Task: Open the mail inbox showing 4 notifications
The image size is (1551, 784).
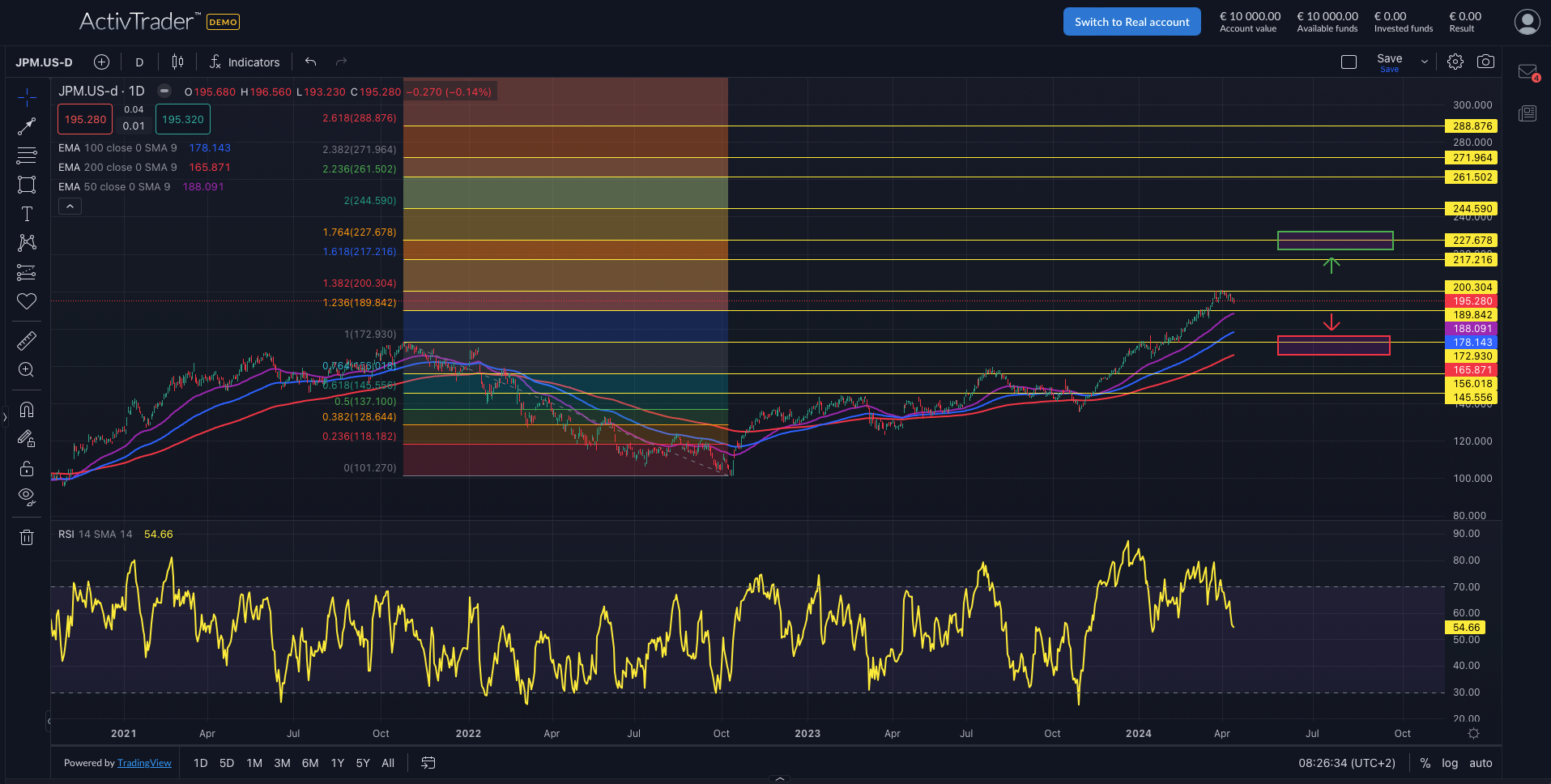Action: click(1527, 71)
